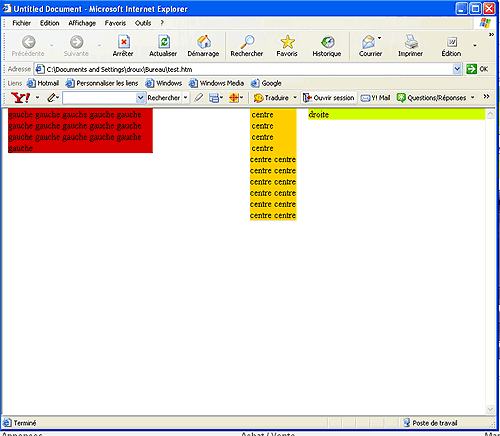Click the Yahoo toolbar highlighter icon
This screenshot has height=436, width=500.
click(199, 98)
